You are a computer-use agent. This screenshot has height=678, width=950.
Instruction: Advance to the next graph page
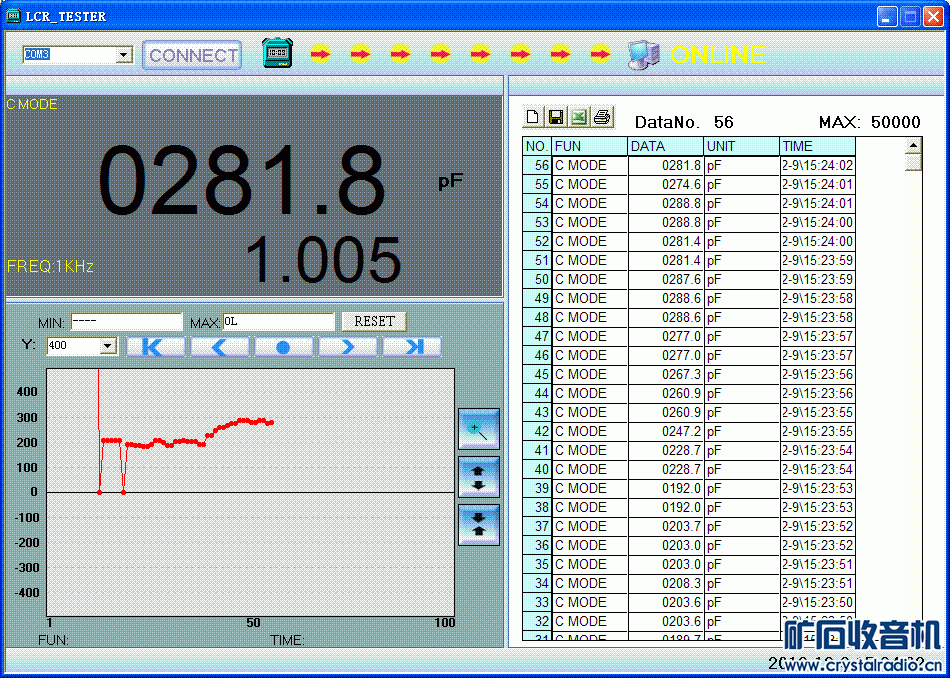(x=348, y=347)
